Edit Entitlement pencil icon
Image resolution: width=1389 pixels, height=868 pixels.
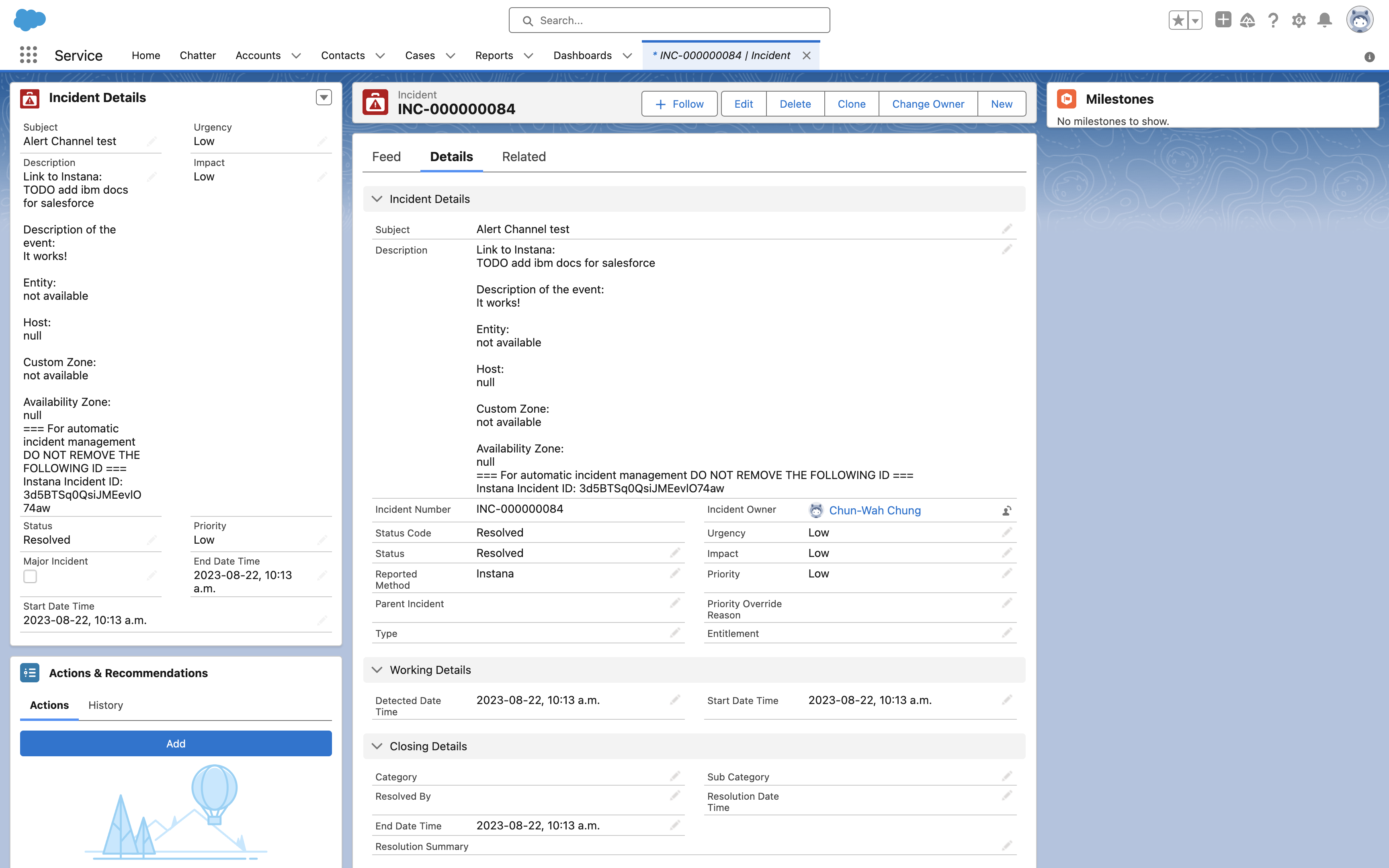click(1007, 633)
